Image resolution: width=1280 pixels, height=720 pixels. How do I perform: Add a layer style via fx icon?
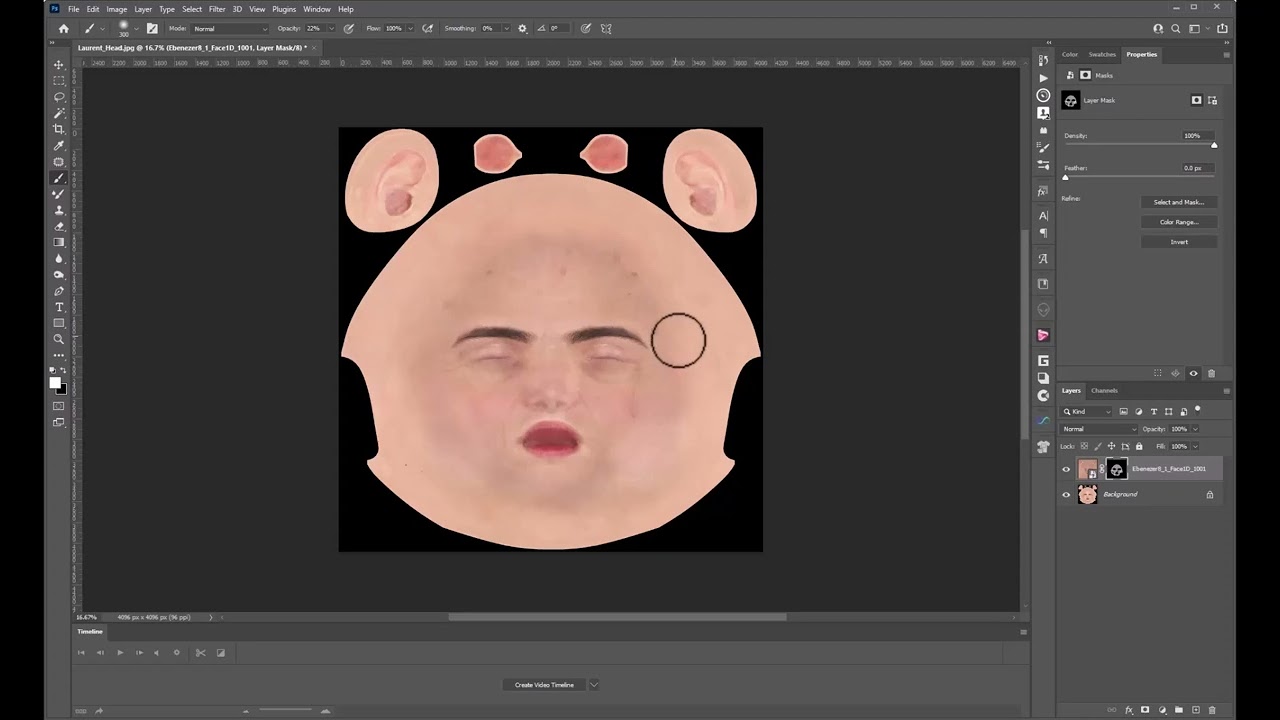click(1129, 710)
